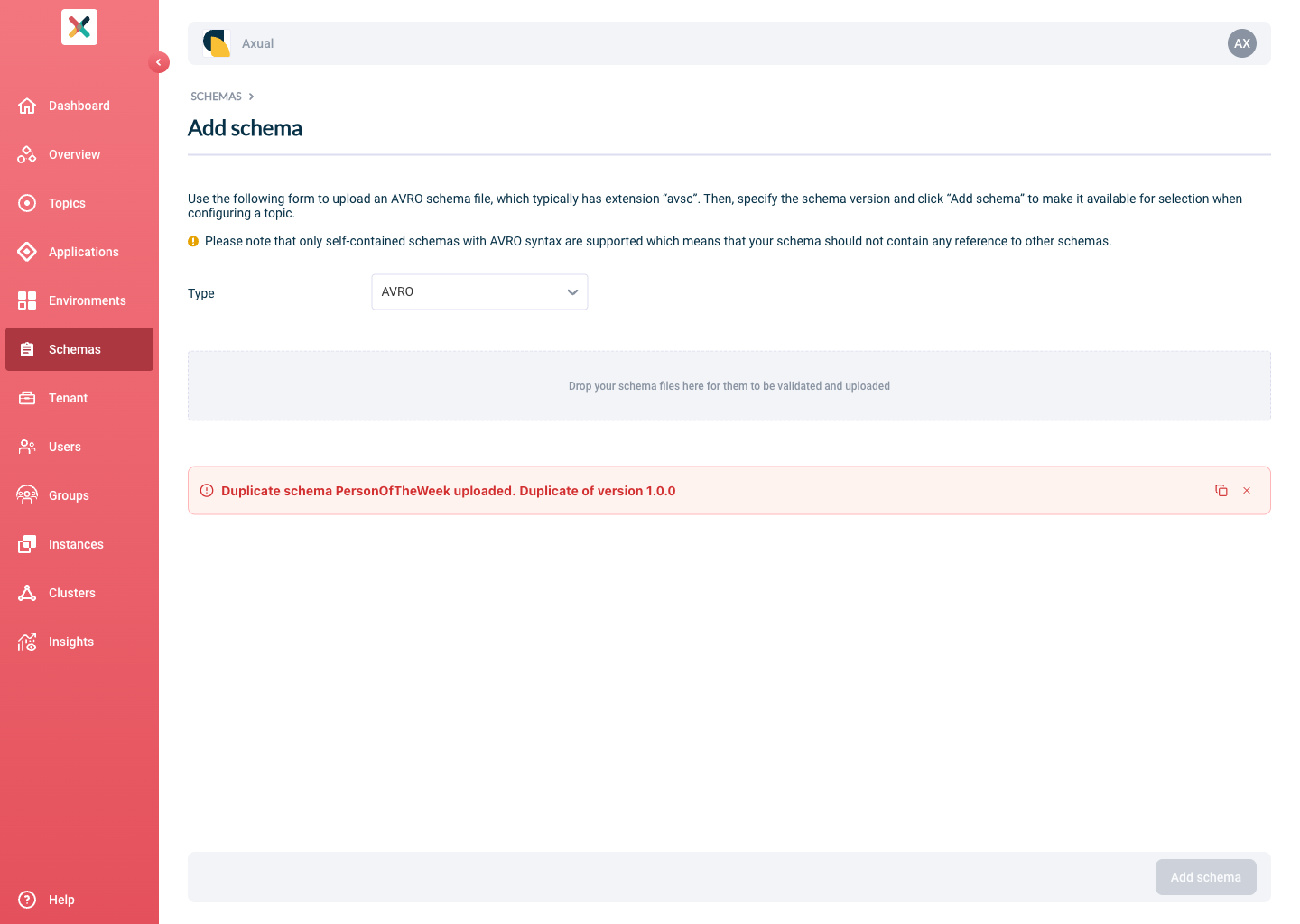Open the Environments menu item
Image resolution: width=1300 pixels, height=924 pixels.
(79, 300)
